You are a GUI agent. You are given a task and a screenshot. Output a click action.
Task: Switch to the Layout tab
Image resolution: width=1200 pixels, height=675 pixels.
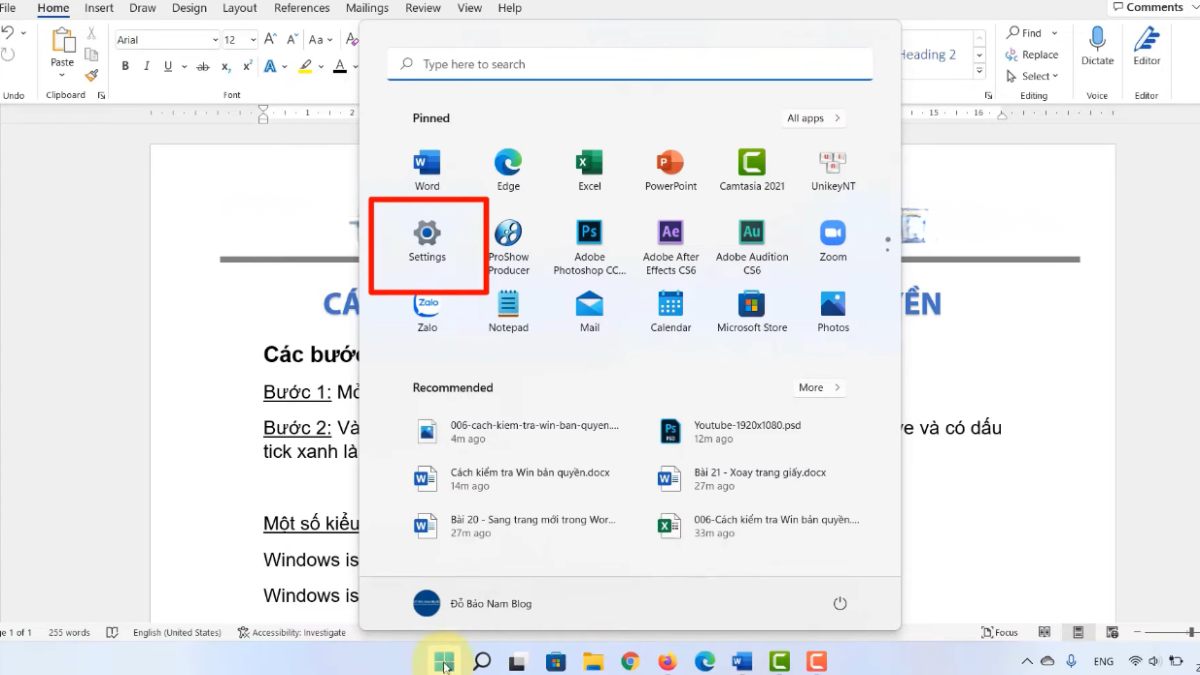coord(240,8)
